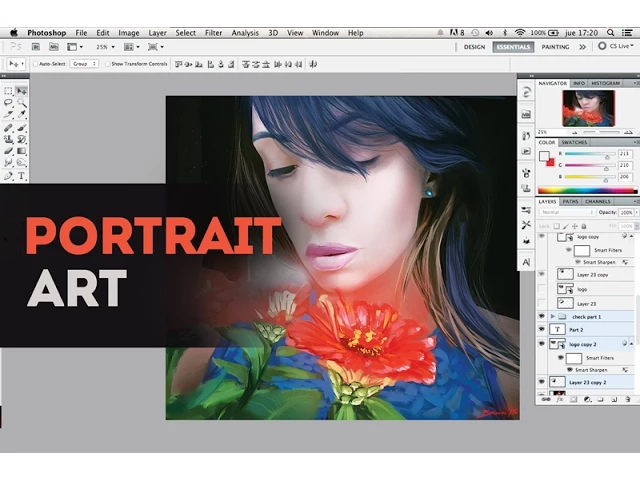This screenshot has width=640, height=480.
Task: Select the Brush tool
Action: [22, 128]
